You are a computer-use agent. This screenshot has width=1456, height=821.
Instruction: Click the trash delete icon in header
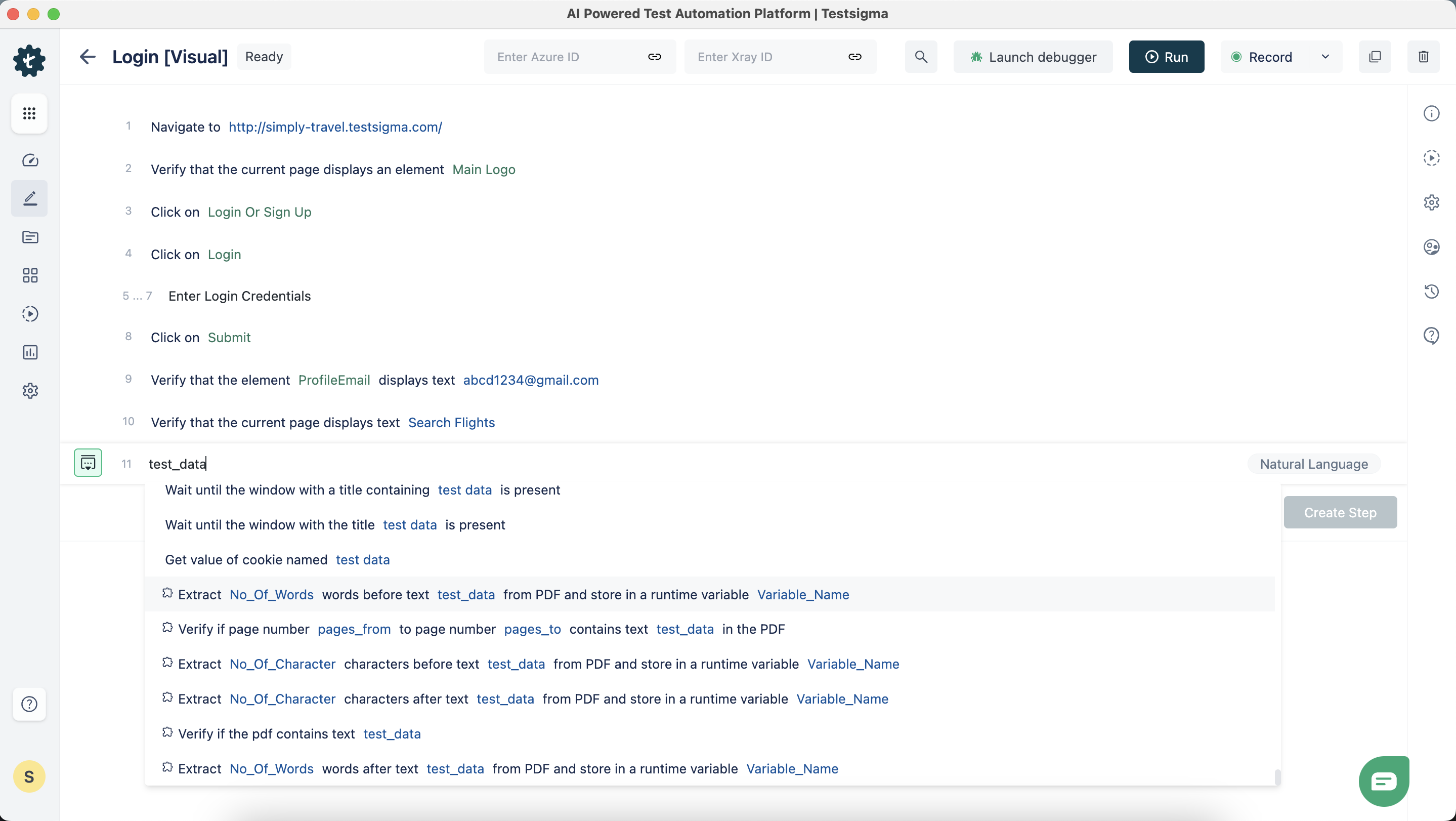pos(1423,57)
